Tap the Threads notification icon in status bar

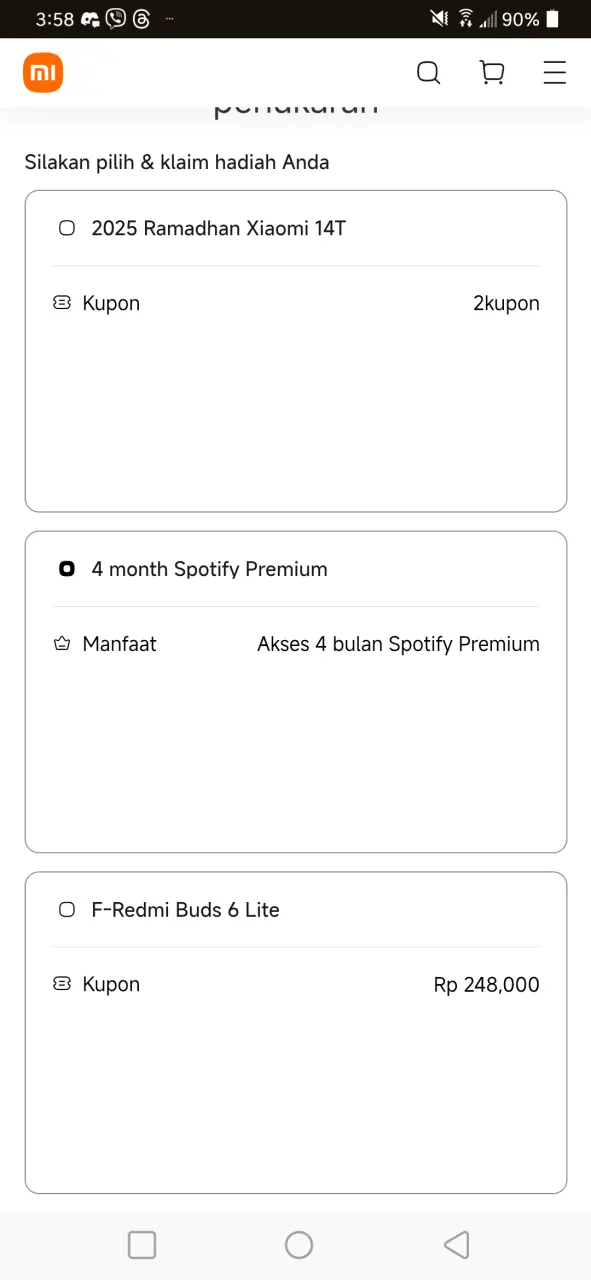tap(141, 18)
